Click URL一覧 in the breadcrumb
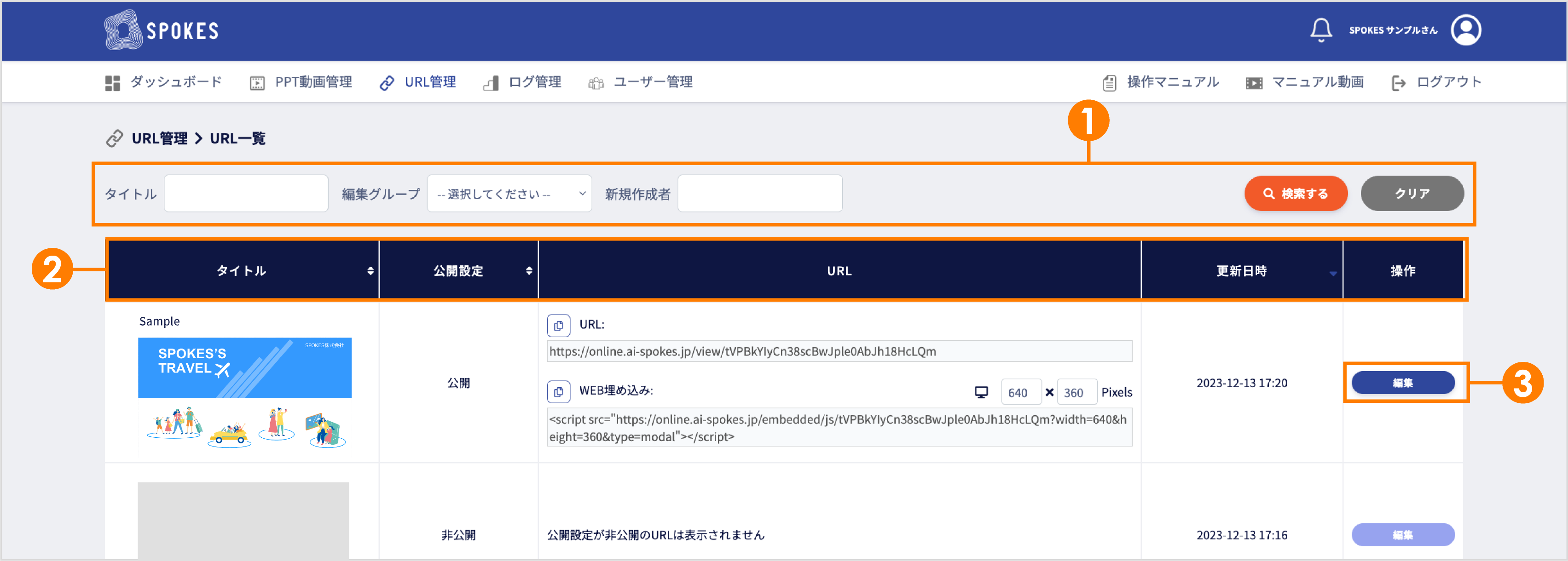Image resolution: width=1568 pixels, height=561 pixels. tap(237, 139)
